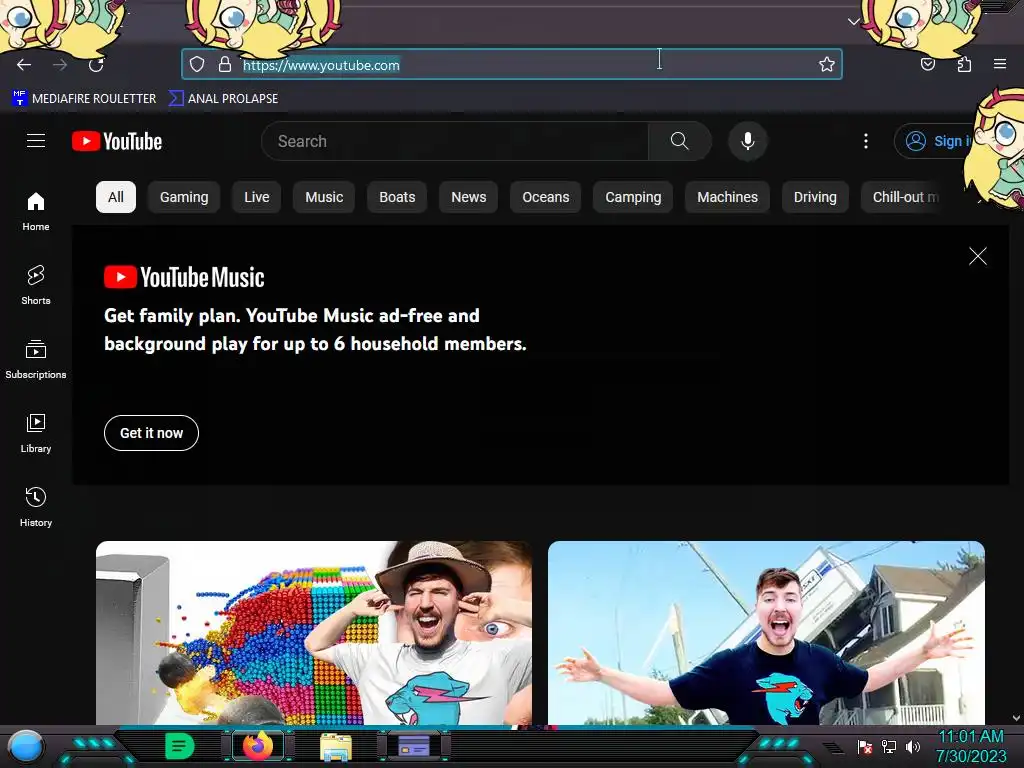
Task: Select the Camping filter chip
Action: click(x=633, y=197)
